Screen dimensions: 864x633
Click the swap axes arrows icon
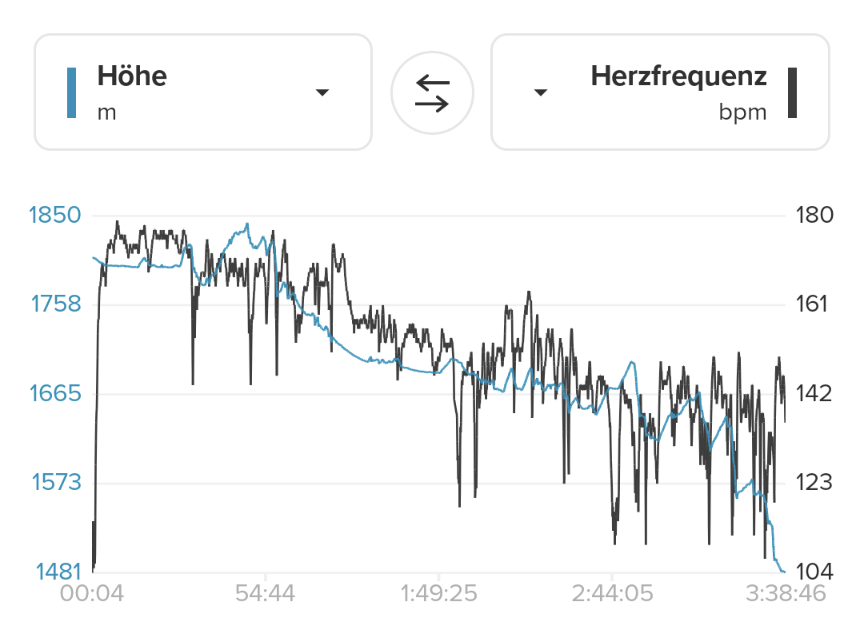tap(432, 92)
